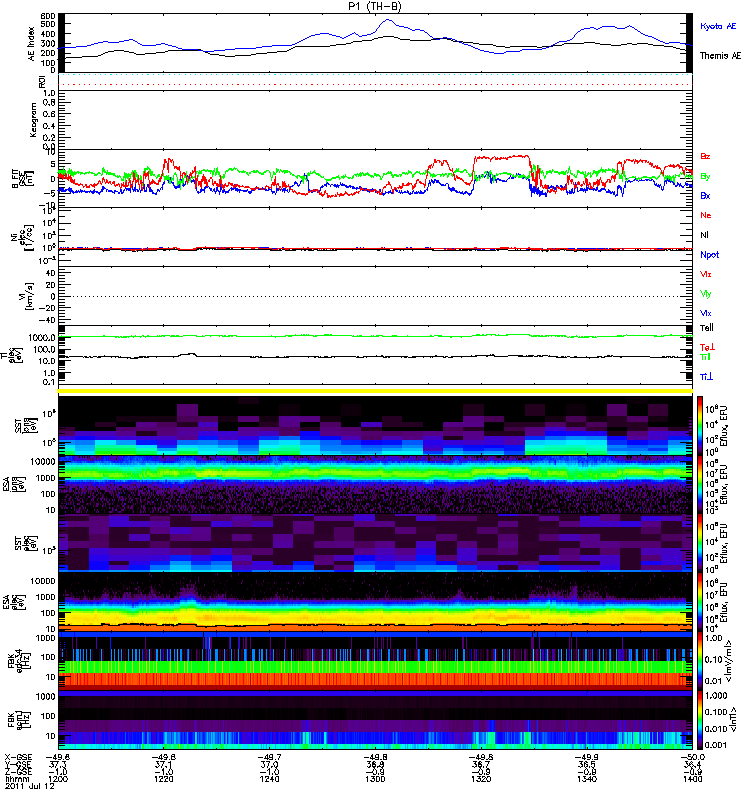Click the 600 tick on AE Index axis

(48, 16)
